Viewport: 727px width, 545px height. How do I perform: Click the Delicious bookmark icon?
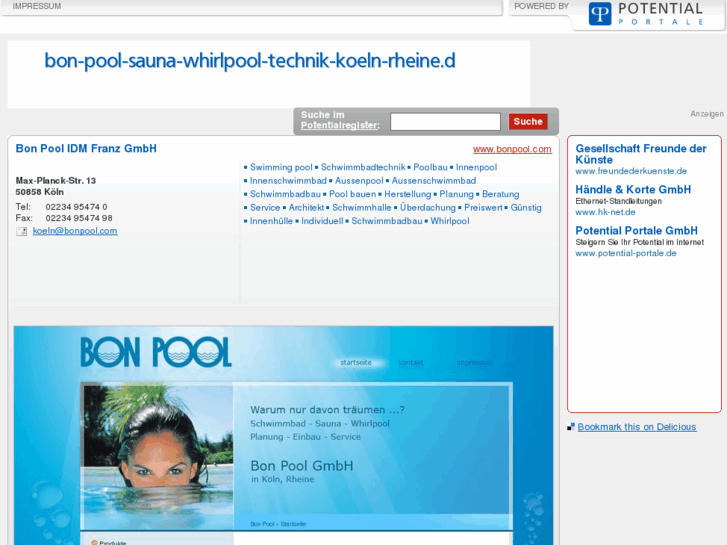click(571, 427)
